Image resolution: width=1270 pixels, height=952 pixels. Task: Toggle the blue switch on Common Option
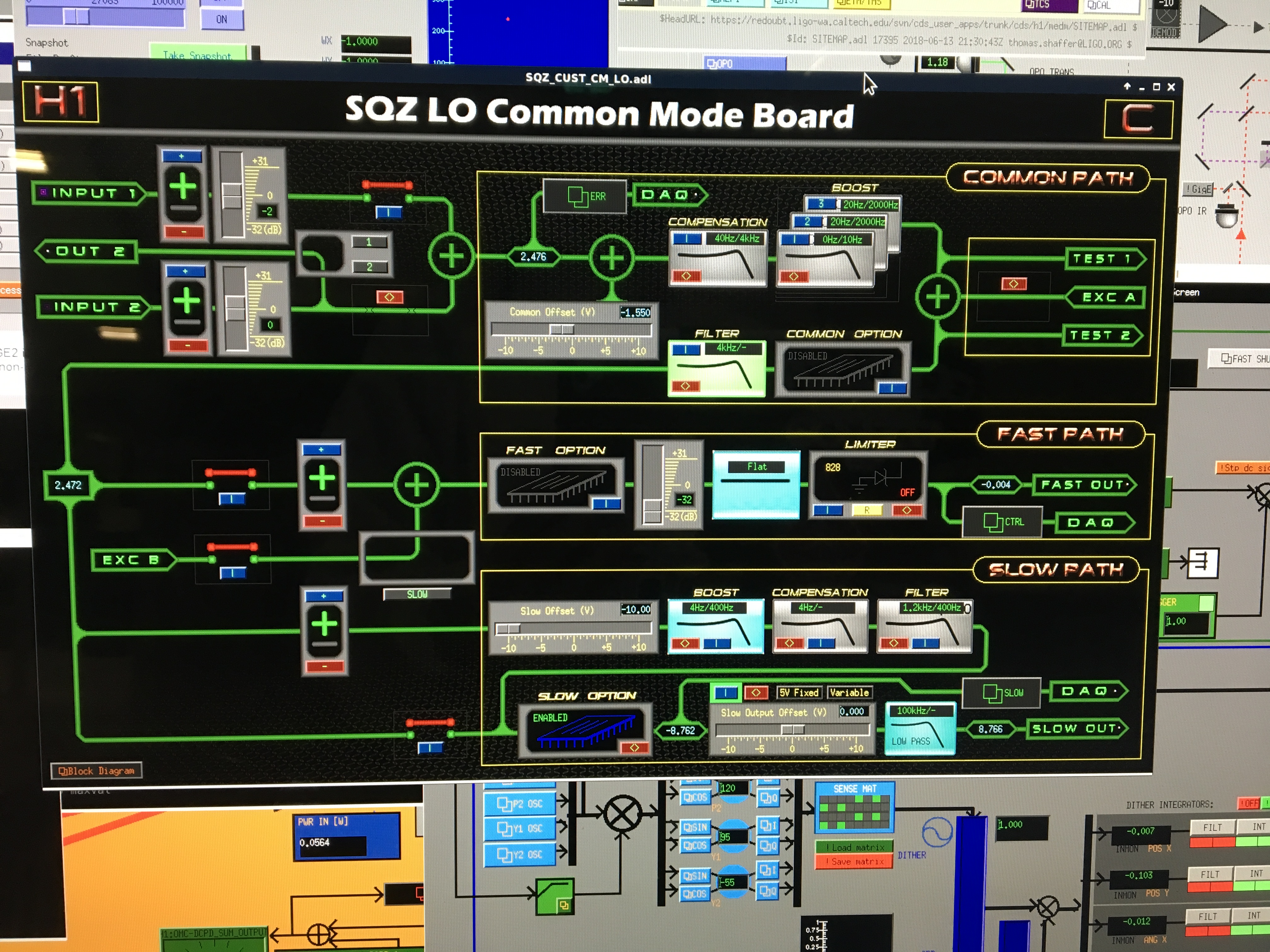(892, 388)
